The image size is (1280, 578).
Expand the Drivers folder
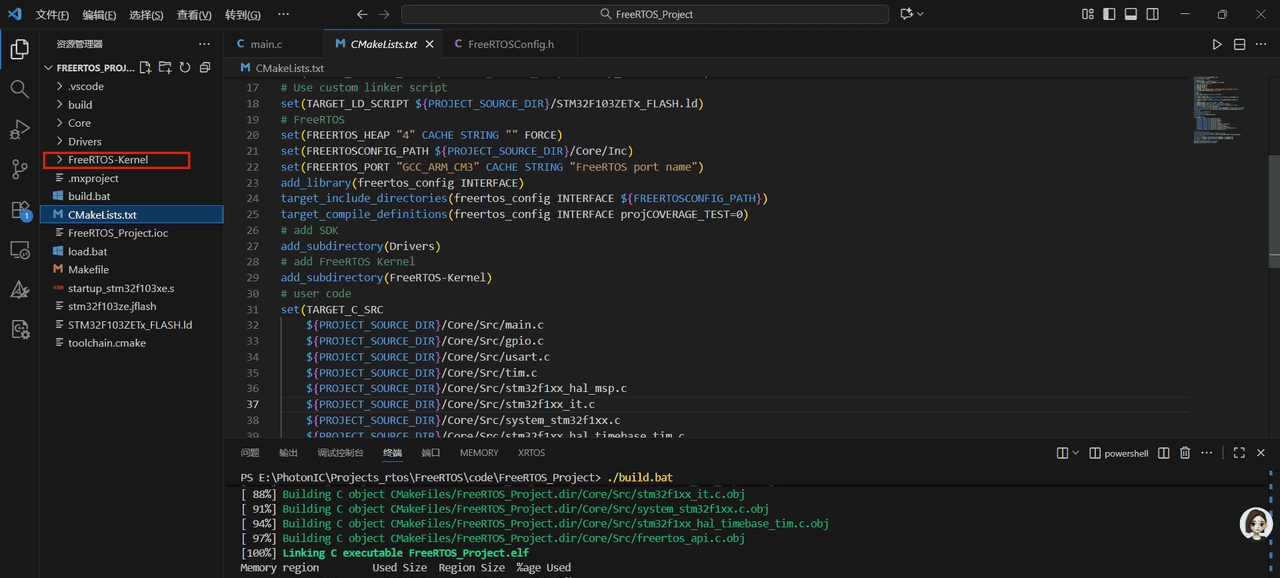click(x=85, y=142)
